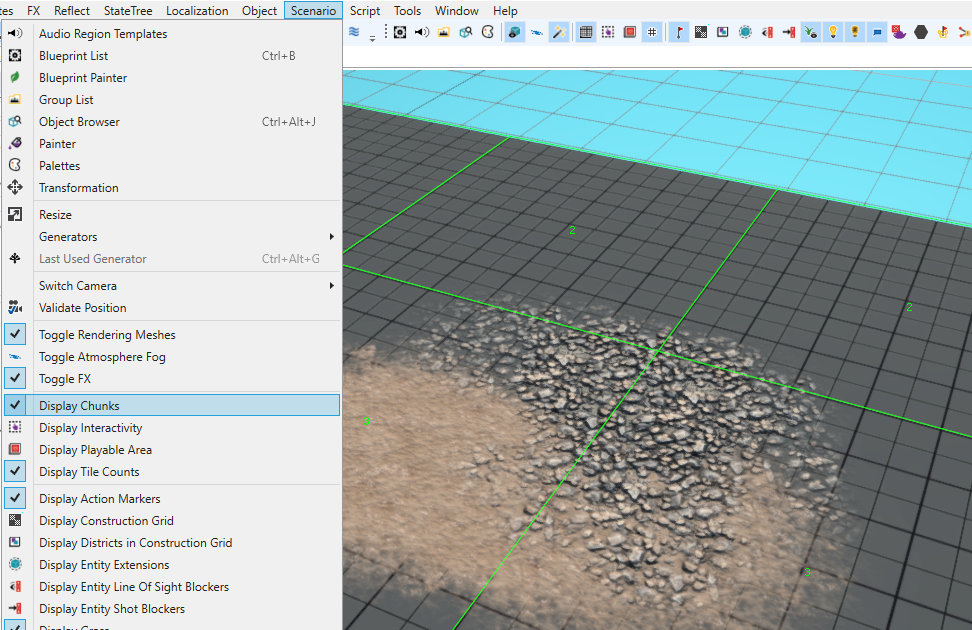Image resolution: width=972 pixels, height=630 pixels.
Task: Enable Display Construction Grid menu entry
Action: 172,521
